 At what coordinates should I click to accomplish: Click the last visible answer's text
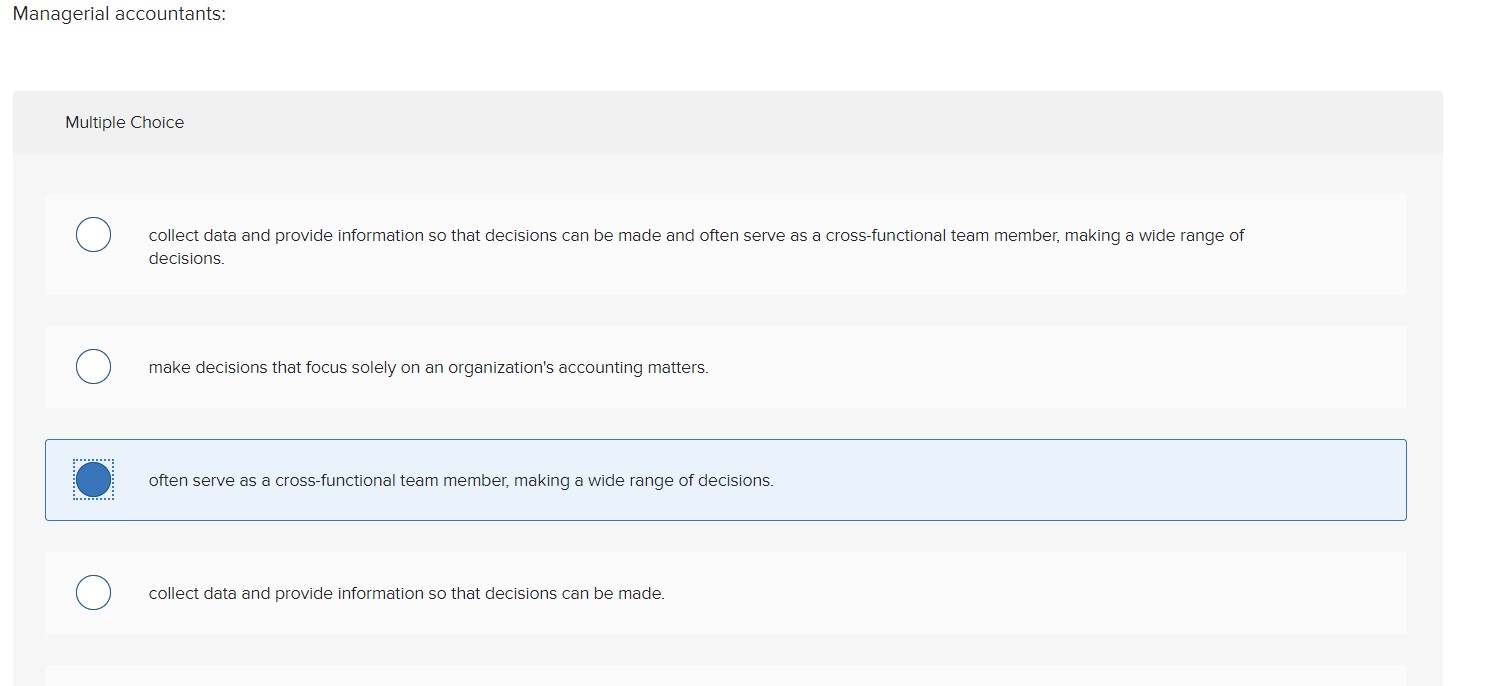[x=406, y=593]
